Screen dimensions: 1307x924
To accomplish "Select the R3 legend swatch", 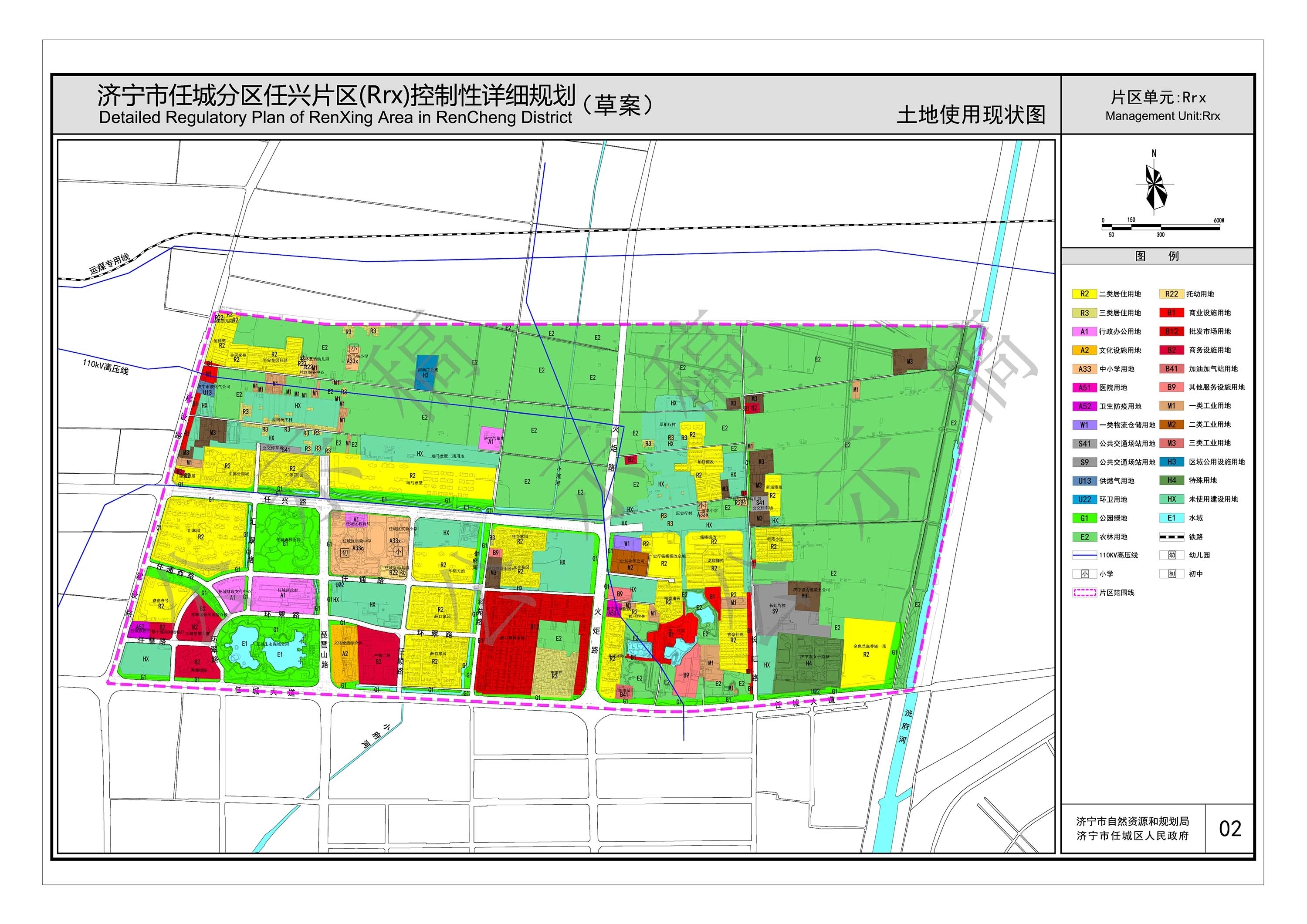I will click(x=1085, y=313).
